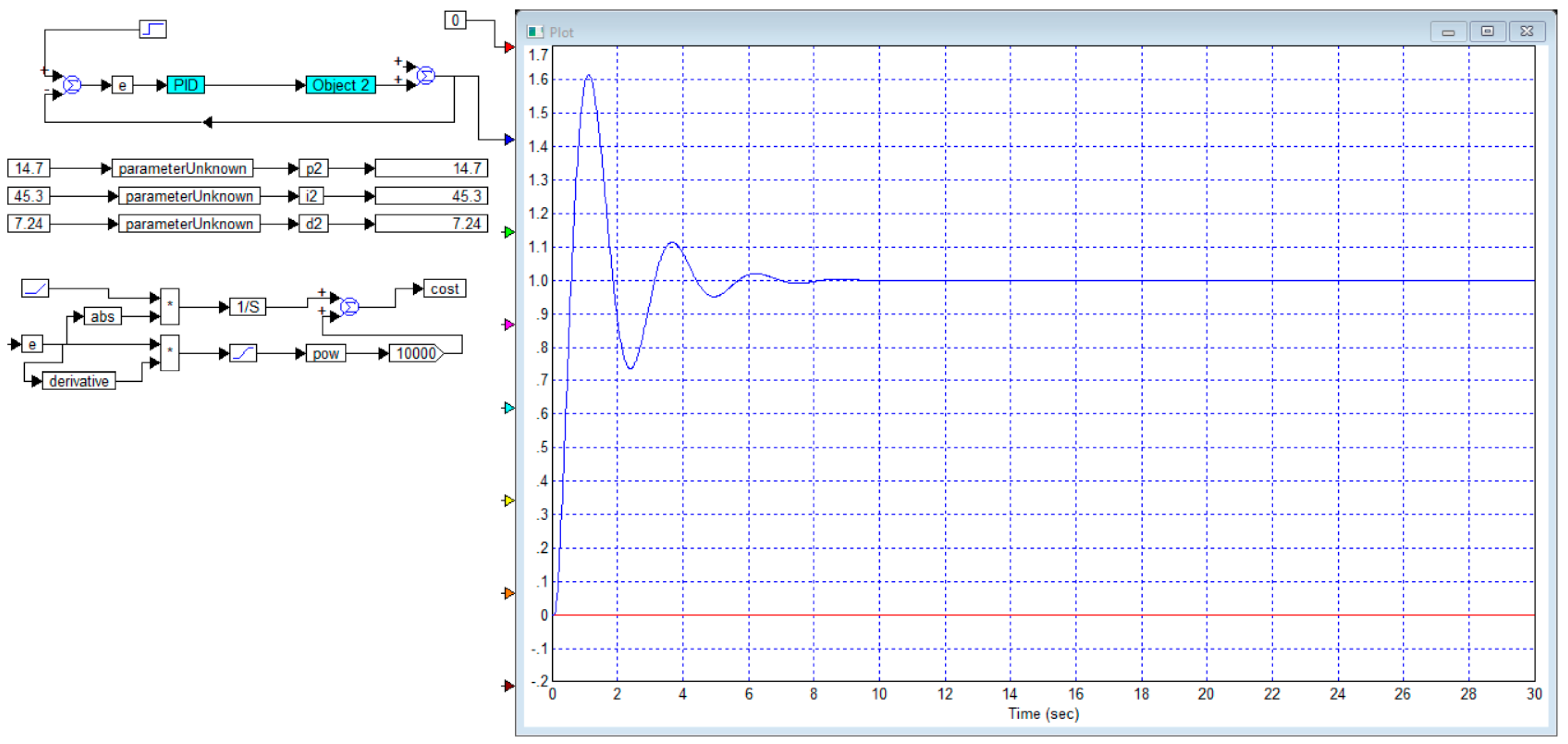Click the dark red plot input connector
The height and width of the screenshot is (744, 1568).
pyautogui.click(x=510, y=686)
